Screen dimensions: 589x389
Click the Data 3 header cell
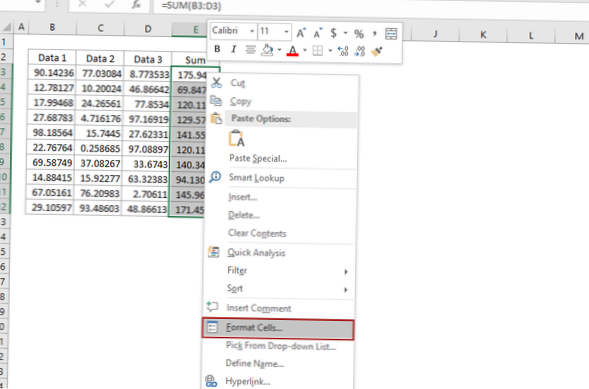148,59
